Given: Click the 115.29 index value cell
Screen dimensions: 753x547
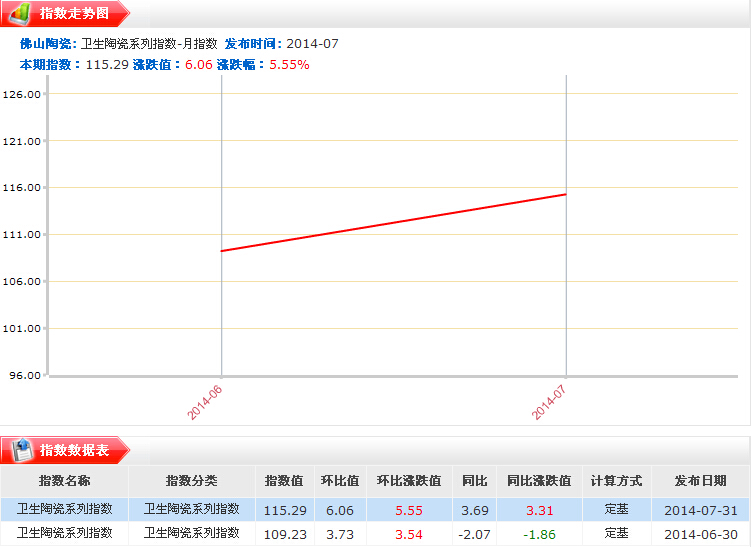Looking at the screenshot, I should 284,509.
